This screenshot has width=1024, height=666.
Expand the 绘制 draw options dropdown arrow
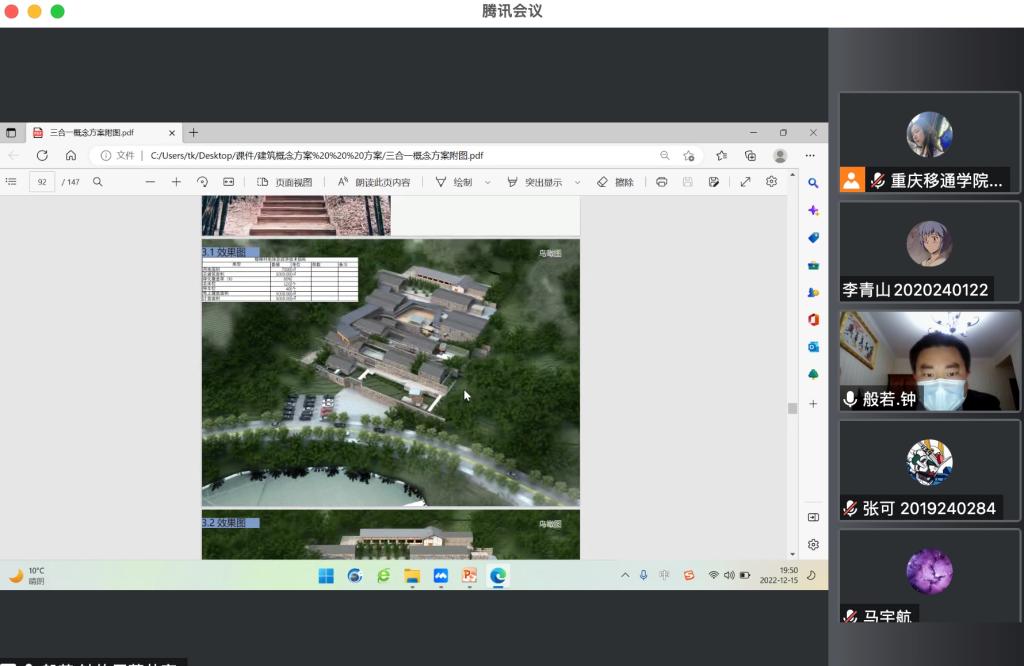488,182
